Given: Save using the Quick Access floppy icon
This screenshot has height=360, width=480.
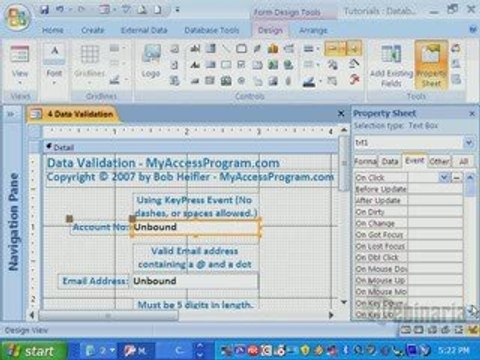Looking at the screenshot, I should [x=45, y=10].
